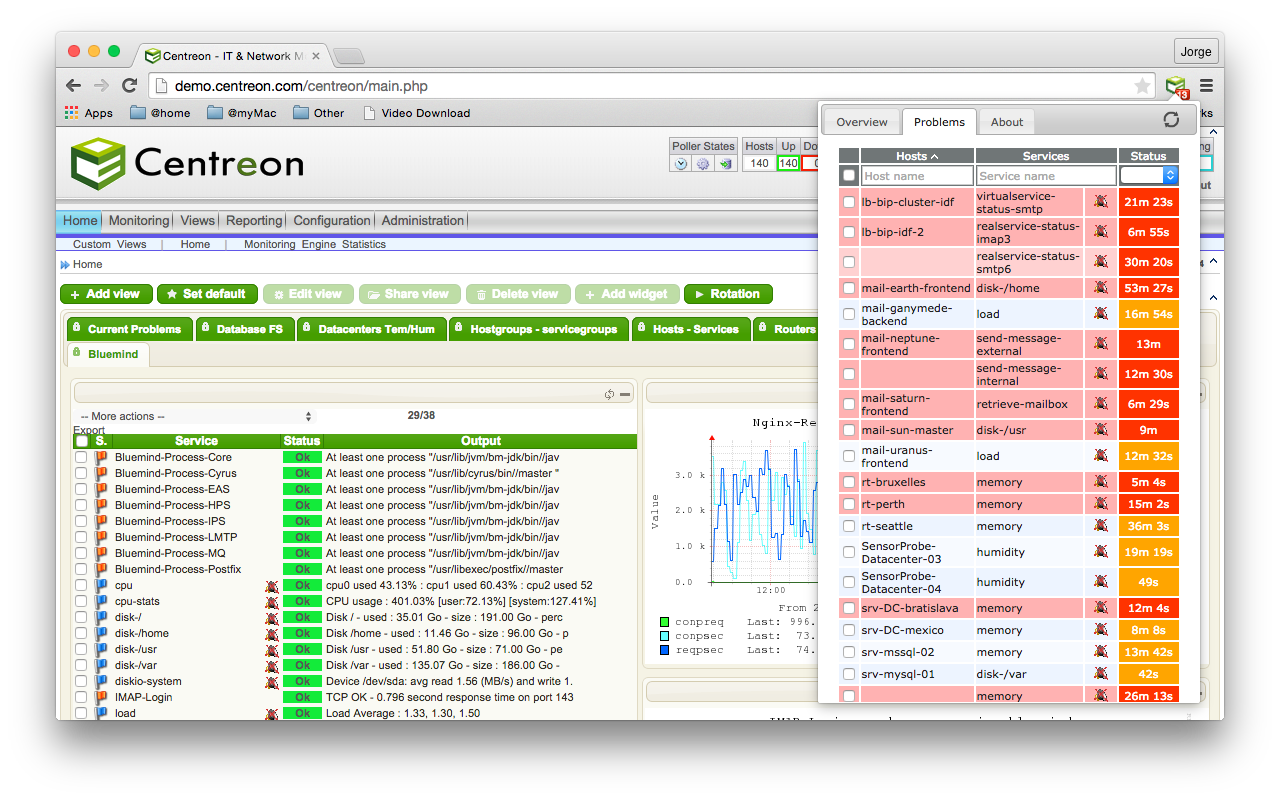Click bug icon next to load service

271,713
